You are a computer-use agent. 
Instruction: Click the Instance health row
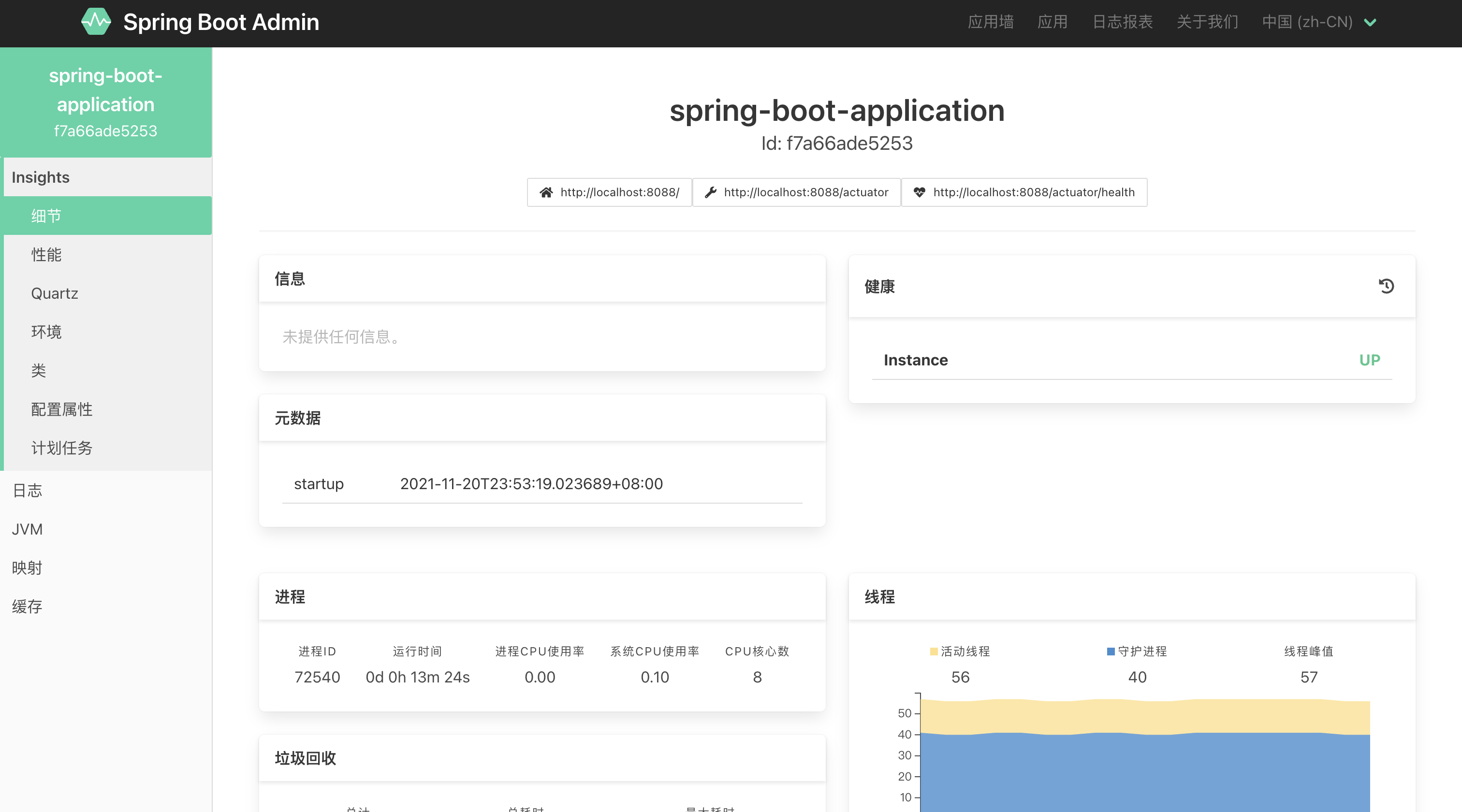coord(1131,360)
